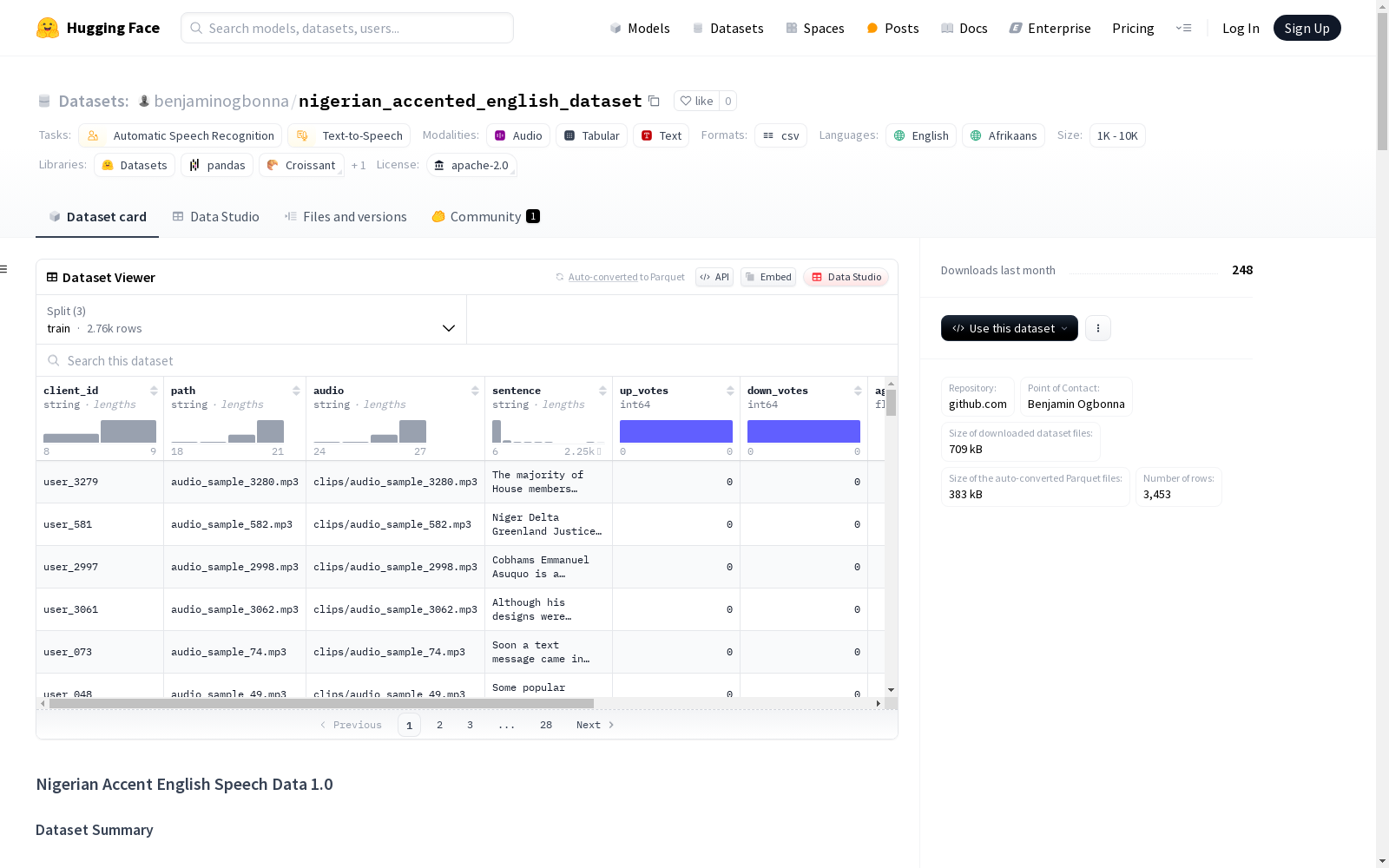Select the Text modality tag
Image resolution: width=1389 pixels, height=868 pixels.
click(x=661, y=135)
